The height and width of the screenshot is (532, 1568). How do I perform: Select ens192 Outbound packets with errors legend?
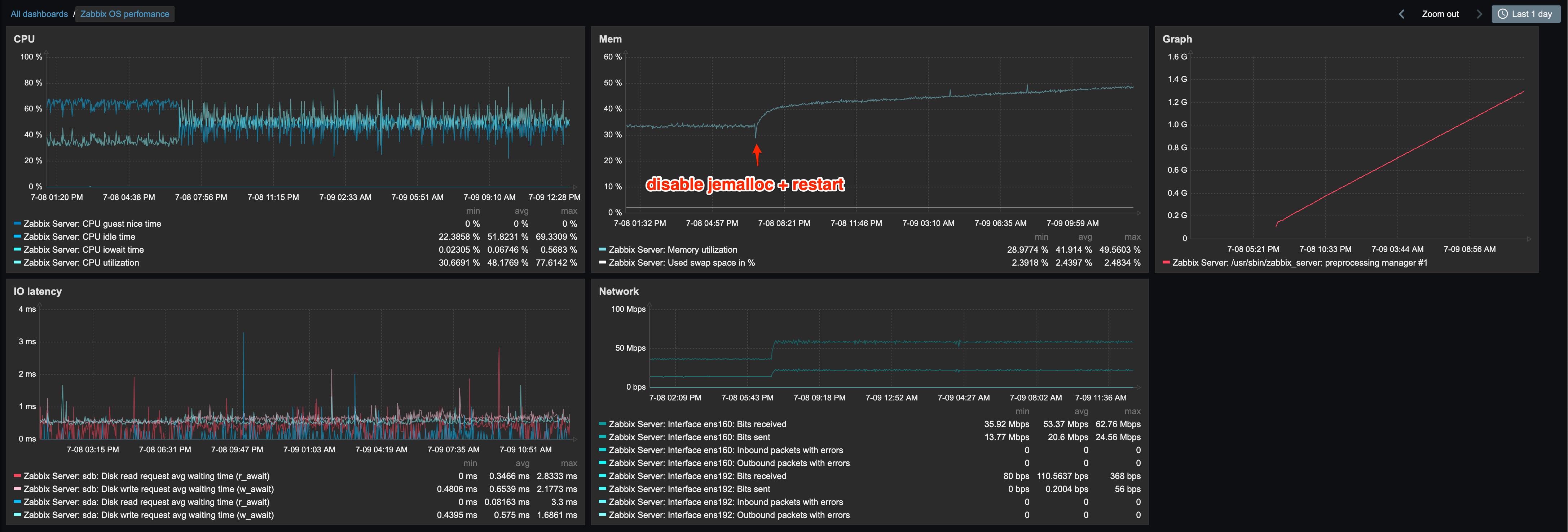pyautogui.click(x=729, y=515)
